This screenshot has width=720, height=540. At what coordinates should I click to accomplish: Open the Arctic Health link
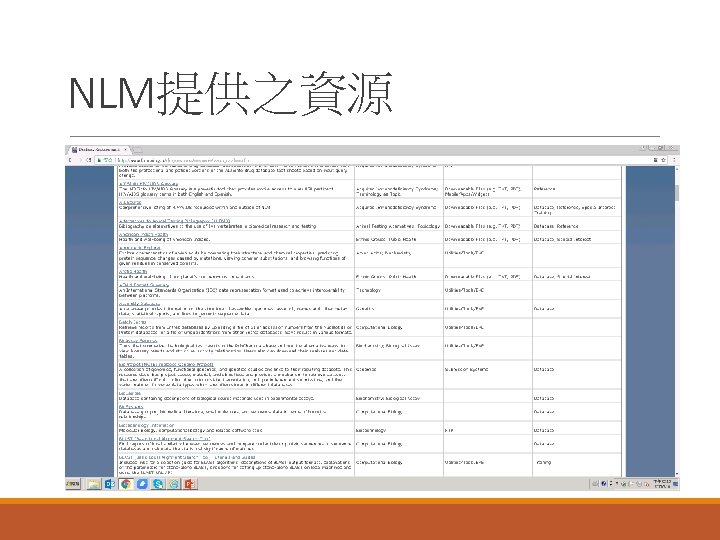coord(133,271)
